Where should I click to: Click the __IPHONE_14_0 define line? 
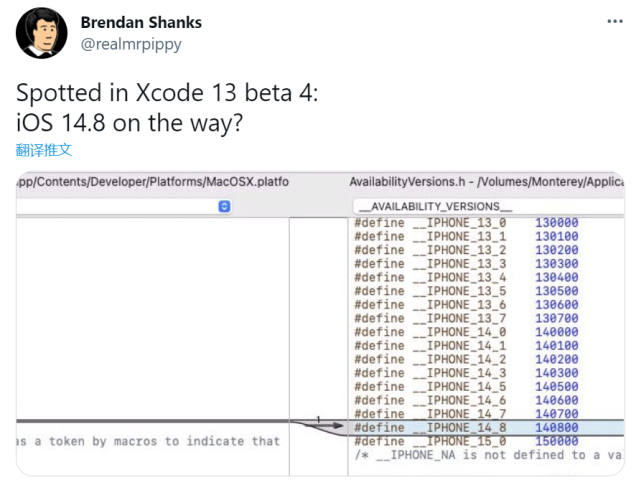(x=430, y=332)
